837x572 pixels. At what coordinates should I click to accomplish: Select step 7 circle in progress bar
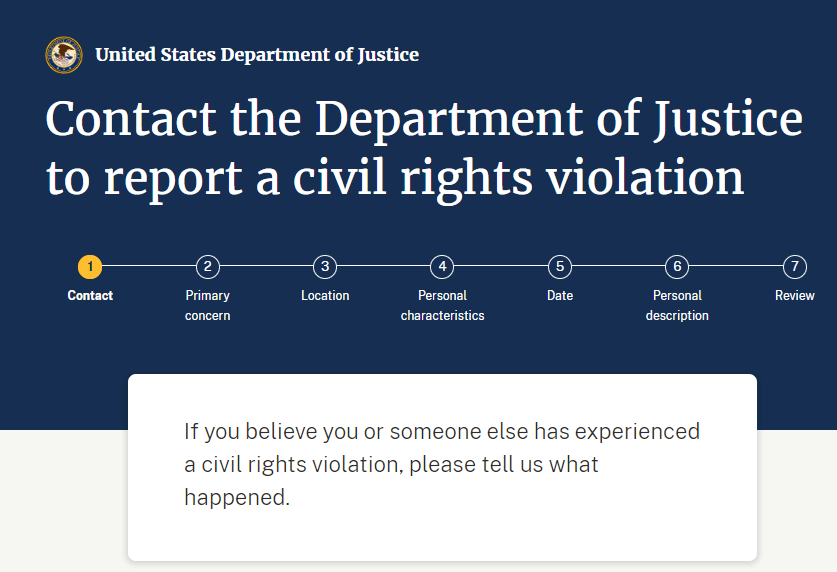tap(795, 266)
